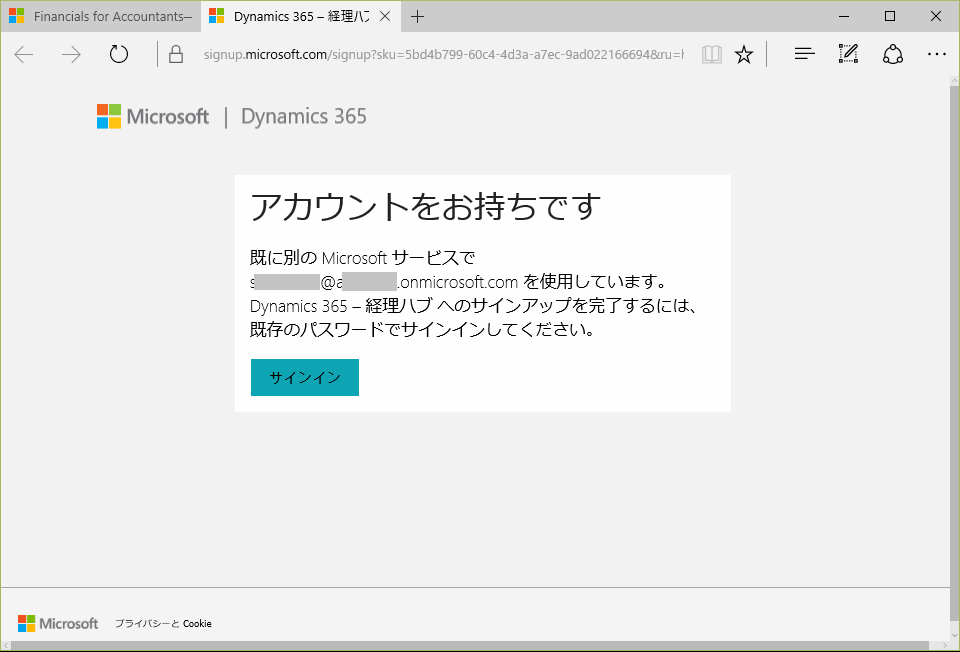Screen dimensions: 960x652
Task: Maximize the browser window
Action: [x=890, y=17]
